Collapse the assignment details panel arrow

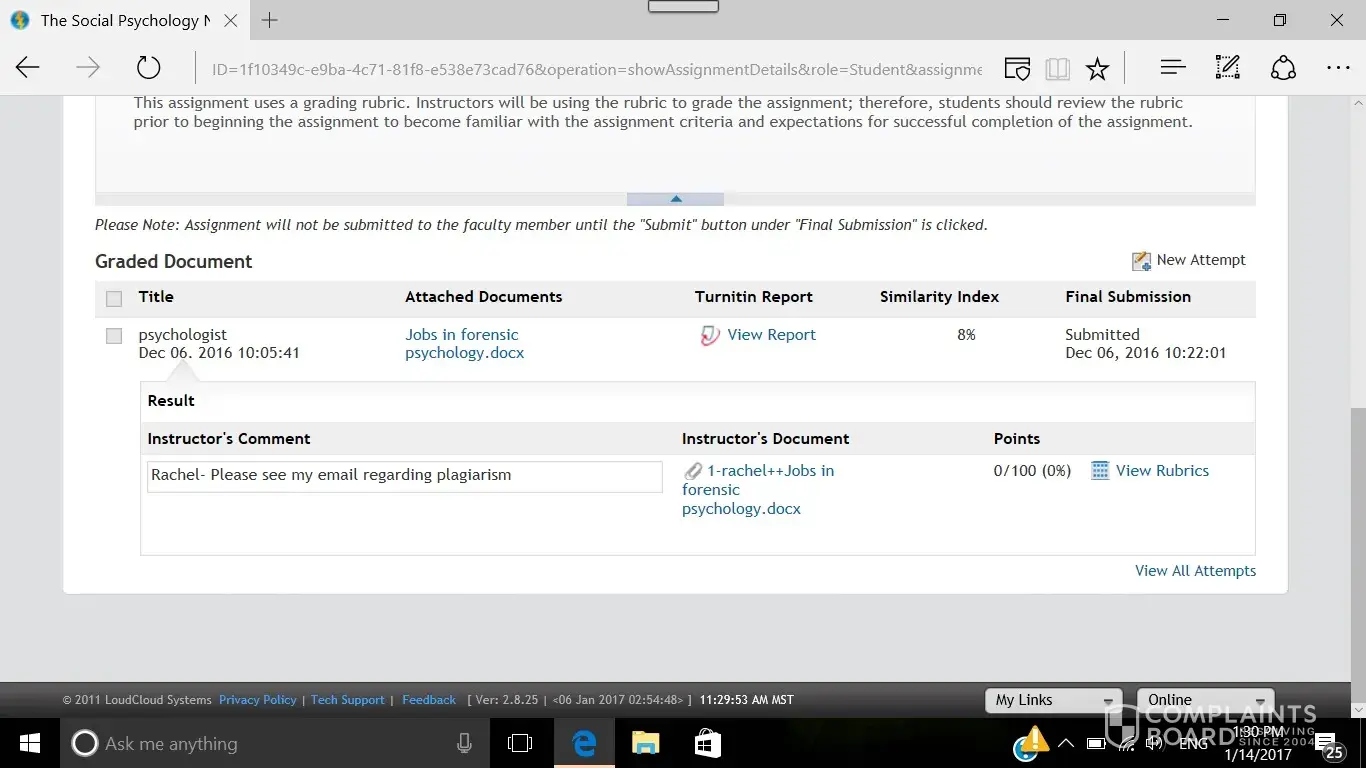(x=675, y=199)
